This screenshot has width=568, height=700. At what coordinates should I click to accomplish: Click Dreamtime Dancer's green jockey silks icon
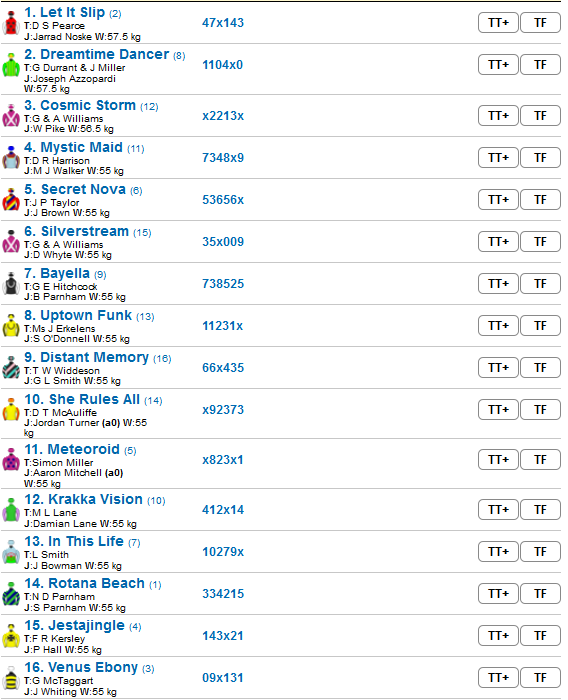coord(11,66)
